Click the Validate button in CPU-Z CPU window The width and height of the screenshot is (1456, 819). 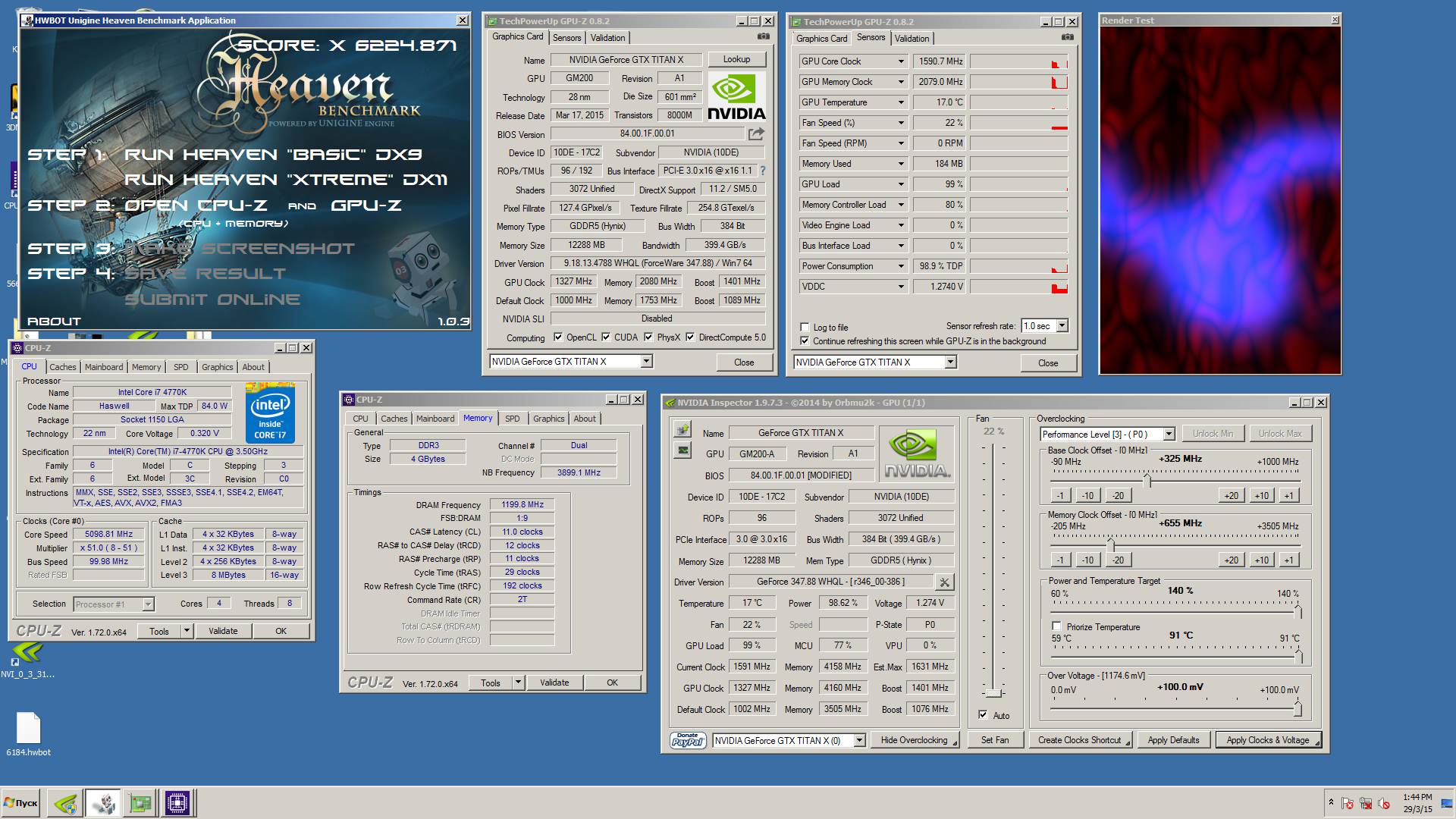click(223, 631)
